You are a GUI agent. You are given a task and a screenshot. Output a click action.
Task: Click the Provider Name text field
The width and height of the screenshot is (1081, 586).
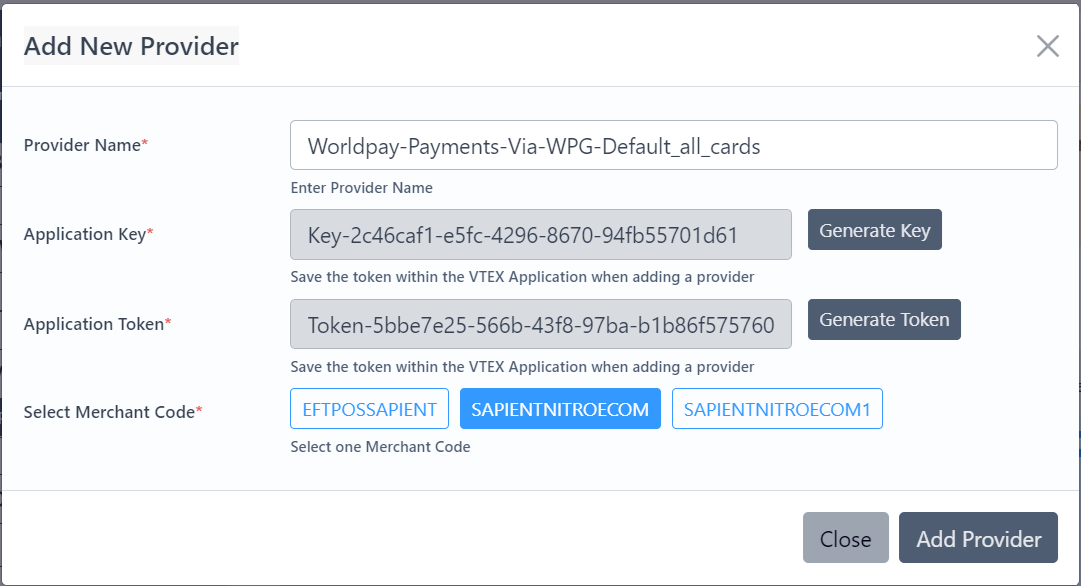point(673,146)
